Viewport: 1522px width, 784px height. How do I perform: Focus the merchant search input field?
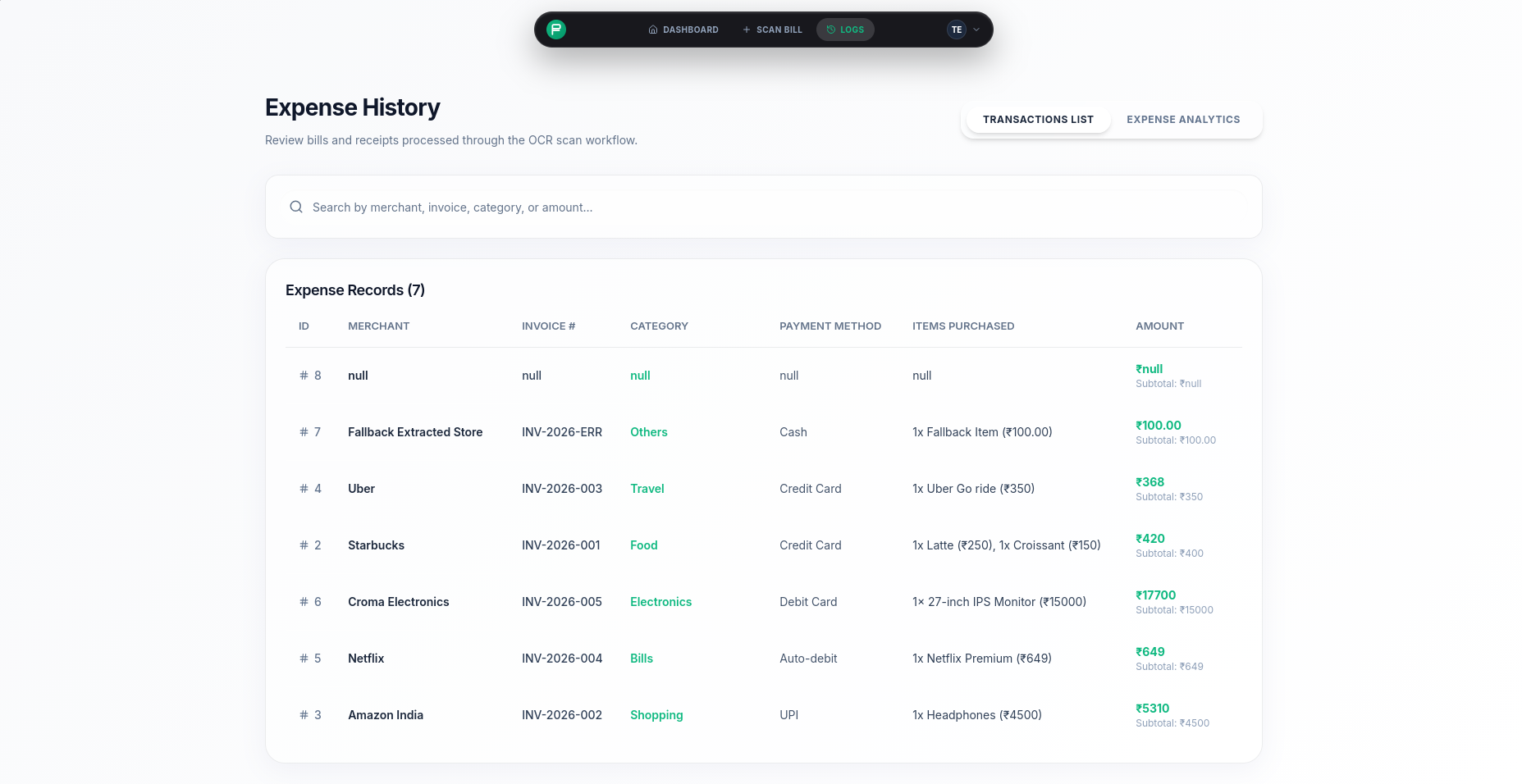(763, 207)
